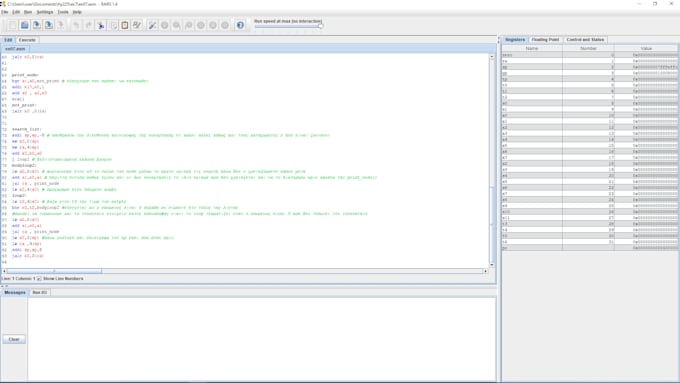Click the editor horizontal scrollbar thumb

tap(54, 271)
